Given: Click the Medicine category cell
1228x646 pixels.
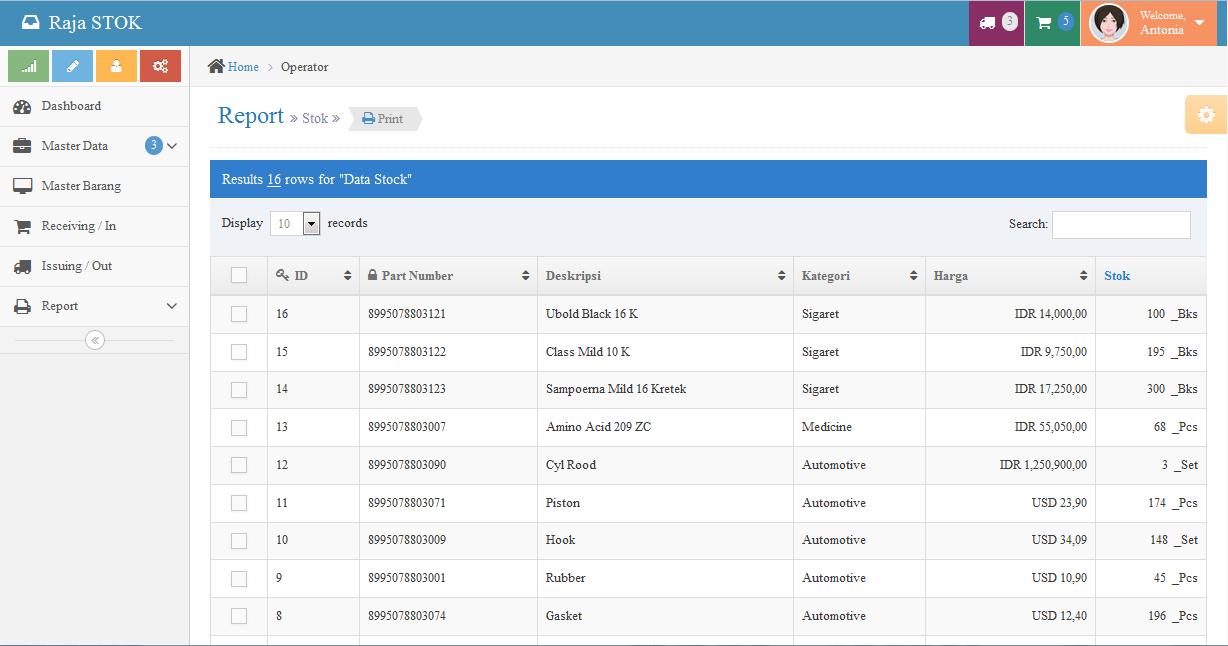Looking at the screenshot, I should pyautogui.click(x=827, y=427).
